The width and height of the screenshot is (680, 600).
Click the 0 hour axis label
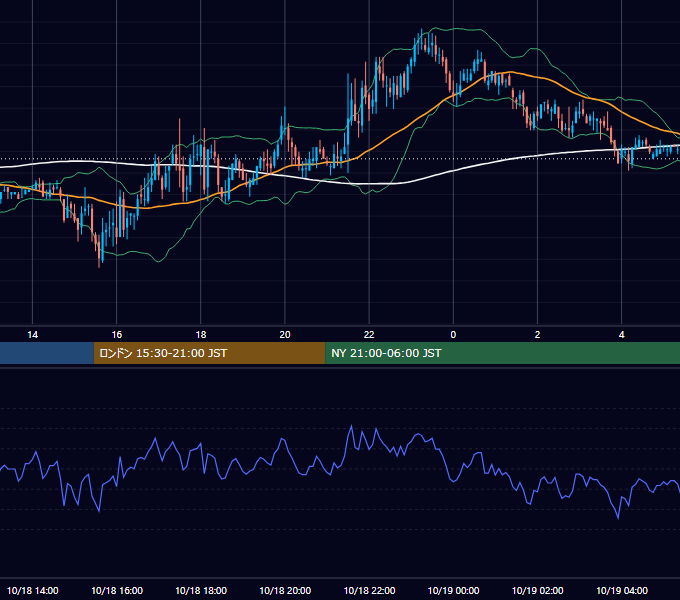(453, 335)
